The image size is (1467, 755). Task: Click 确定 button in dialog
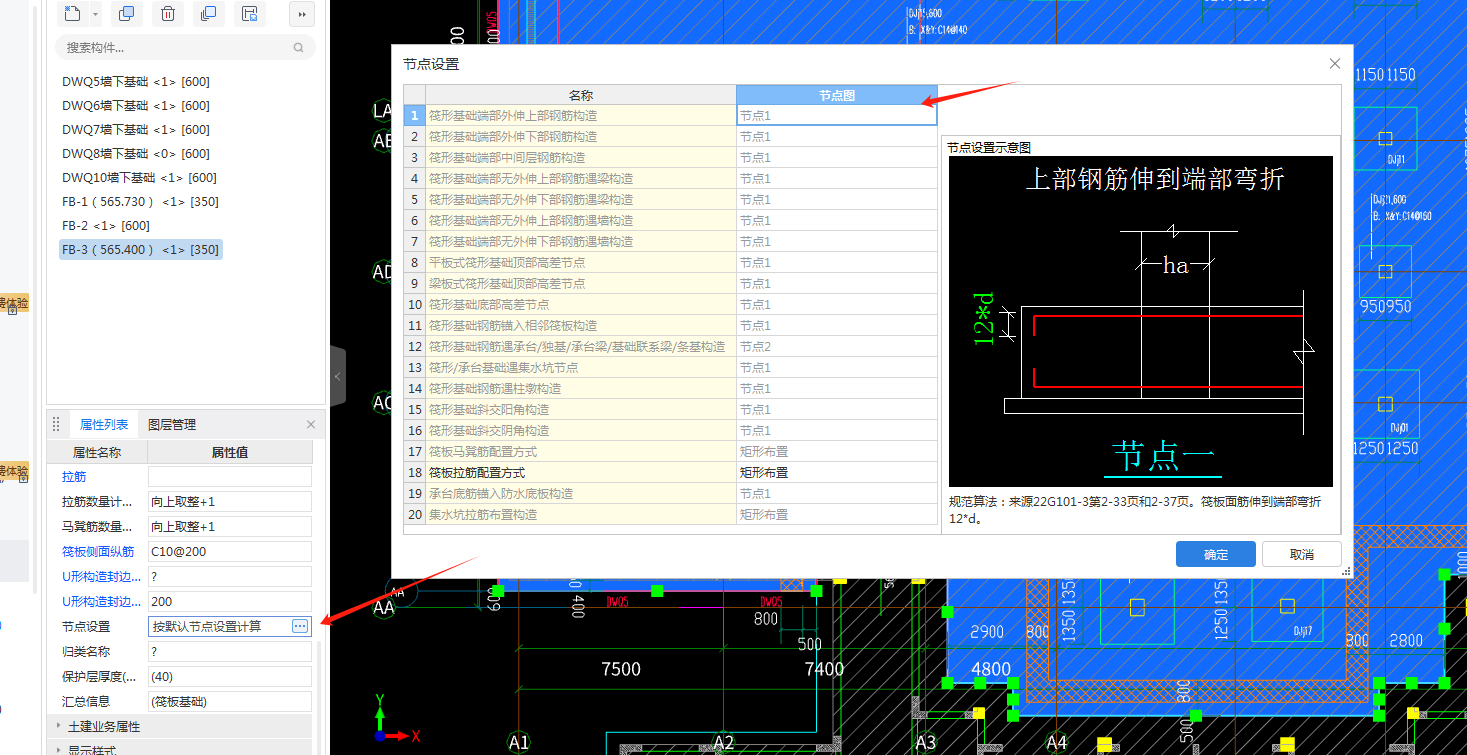(x=1216, y=554)
